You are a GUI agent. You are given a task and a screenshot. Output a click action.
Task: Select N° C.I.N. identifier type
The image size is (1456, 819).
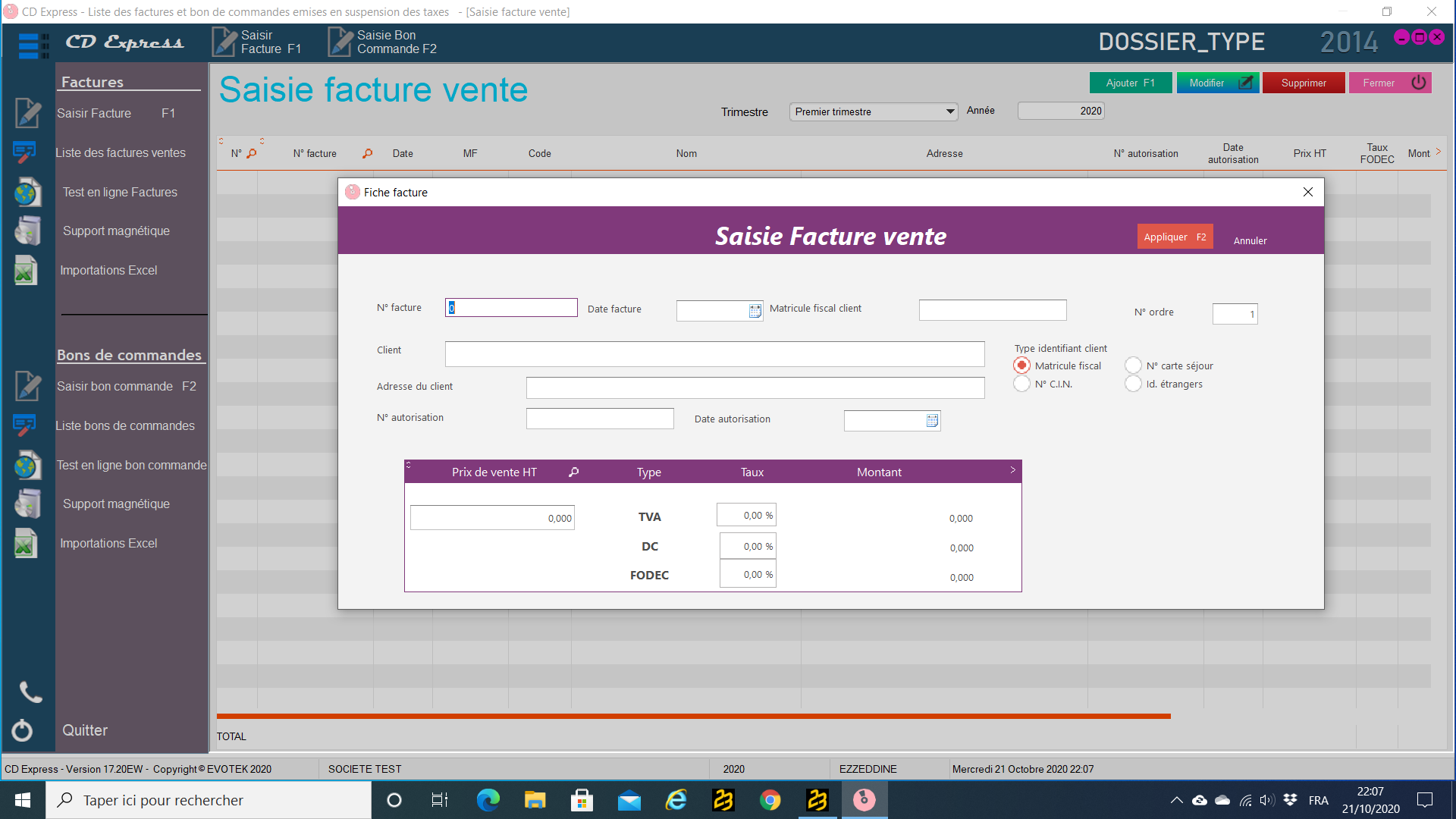point(1022,384)
